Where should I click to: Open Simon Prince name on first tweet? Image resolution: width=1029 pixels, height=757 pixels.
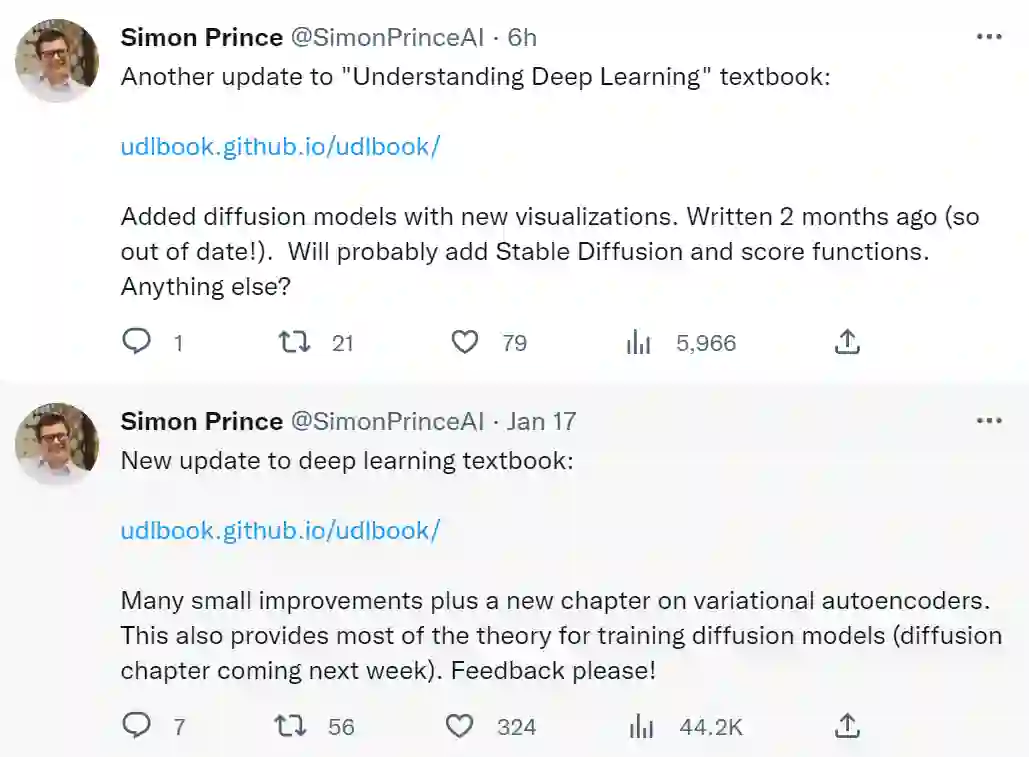point(201,37)
